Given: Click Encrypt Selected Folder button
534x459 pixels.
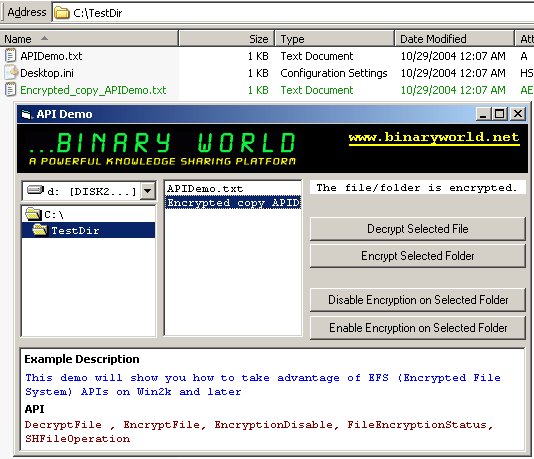Looking at the screenshot, I should pos(418,256).
